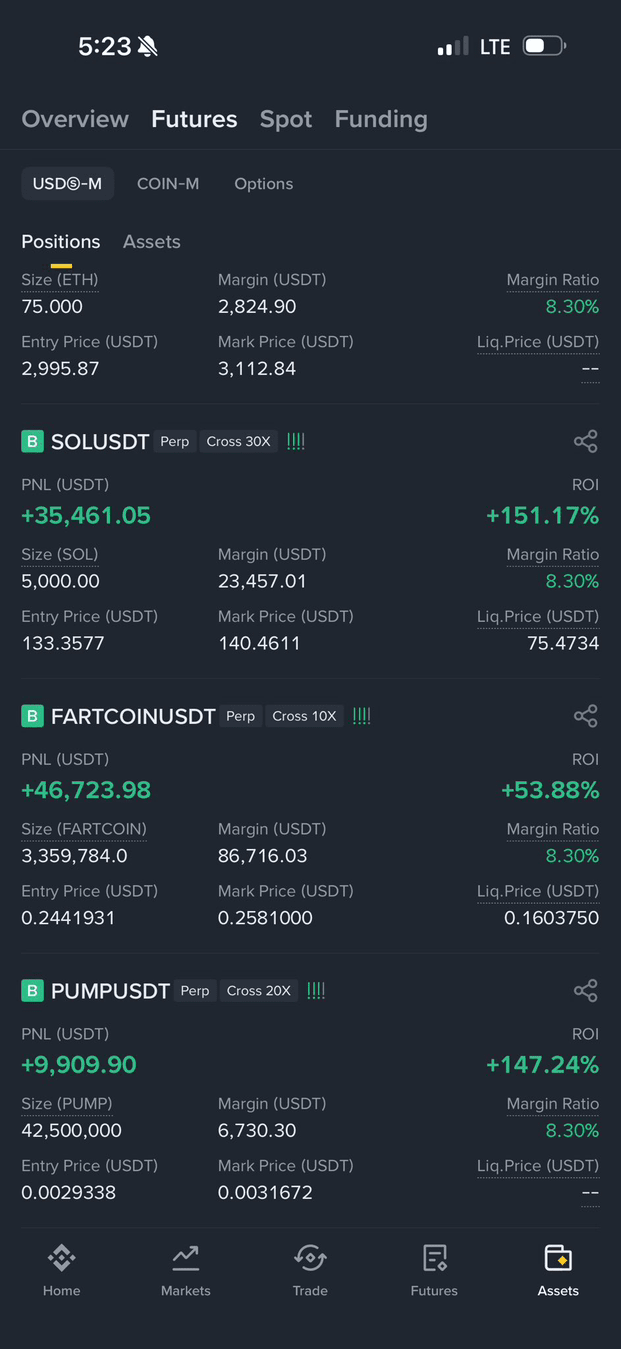The width and height of the screenshot is (621, 1349).
Task: Open the SOLUSDT contract name
Action: [x=100, y=442]
